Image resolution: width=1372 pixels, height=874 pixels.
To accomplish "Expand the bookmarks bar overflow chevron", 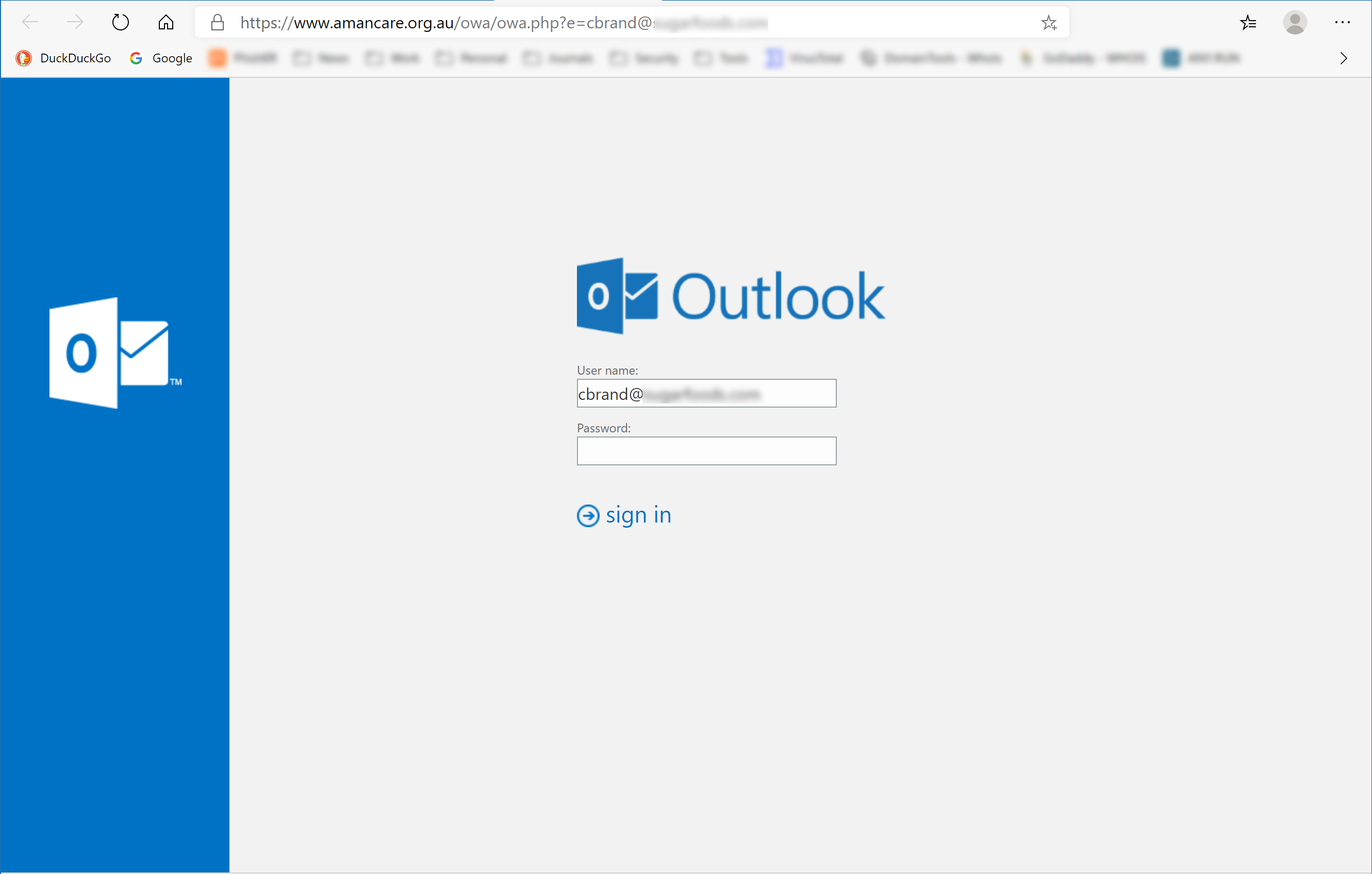I will tap(1344, 58).
